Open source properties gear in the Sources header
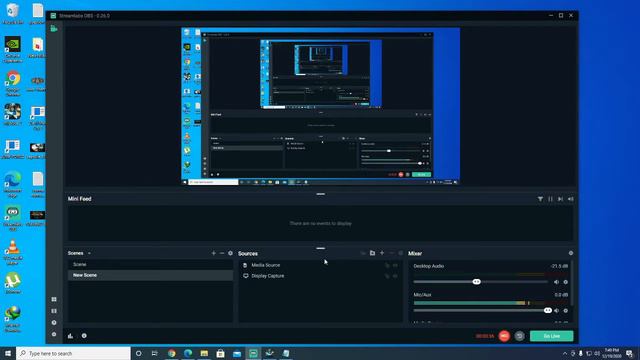Image resolution: width=640 pixels, height=360 pixels. tap(400, 253)
